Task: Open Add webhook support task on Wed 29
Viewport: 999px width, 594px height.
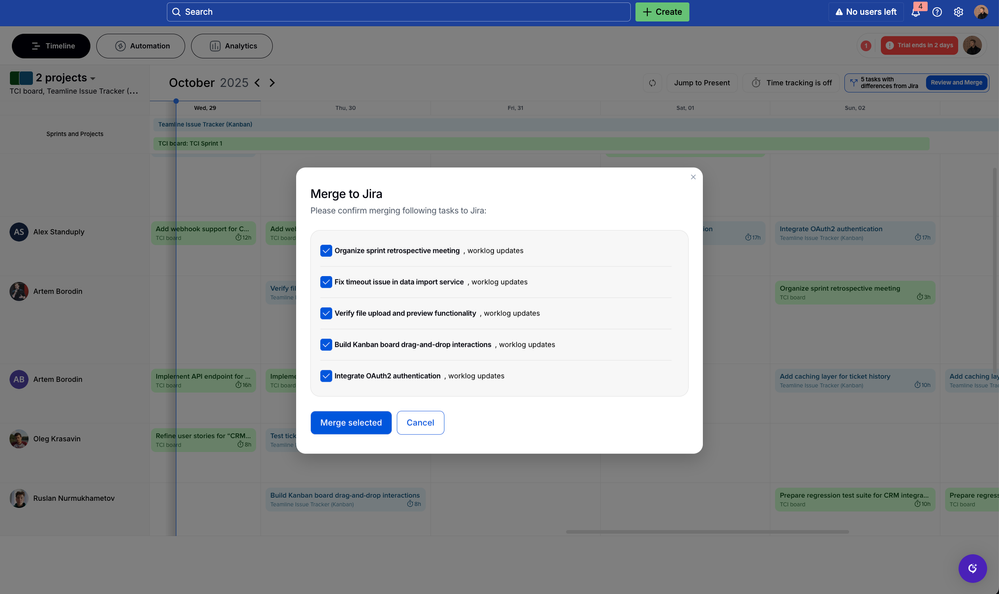Action: pyautogui.click(x=203, y=233)
